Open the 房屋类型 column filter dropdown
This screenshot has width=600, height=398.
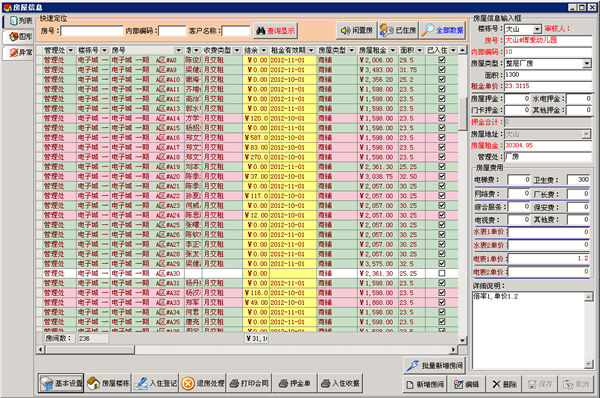[x=352, y=51]
